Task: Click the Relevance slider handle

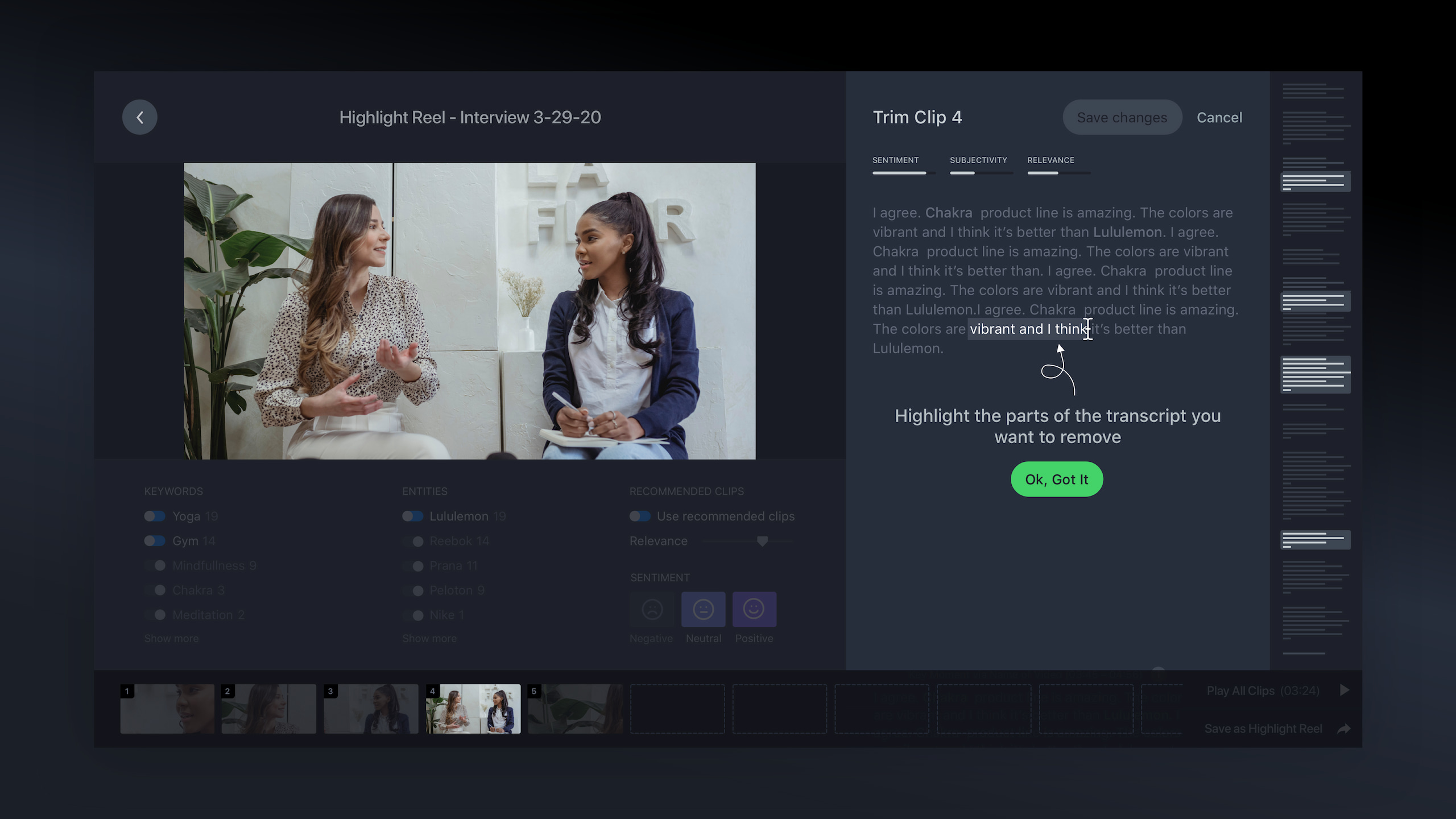Action: (762, 541)
